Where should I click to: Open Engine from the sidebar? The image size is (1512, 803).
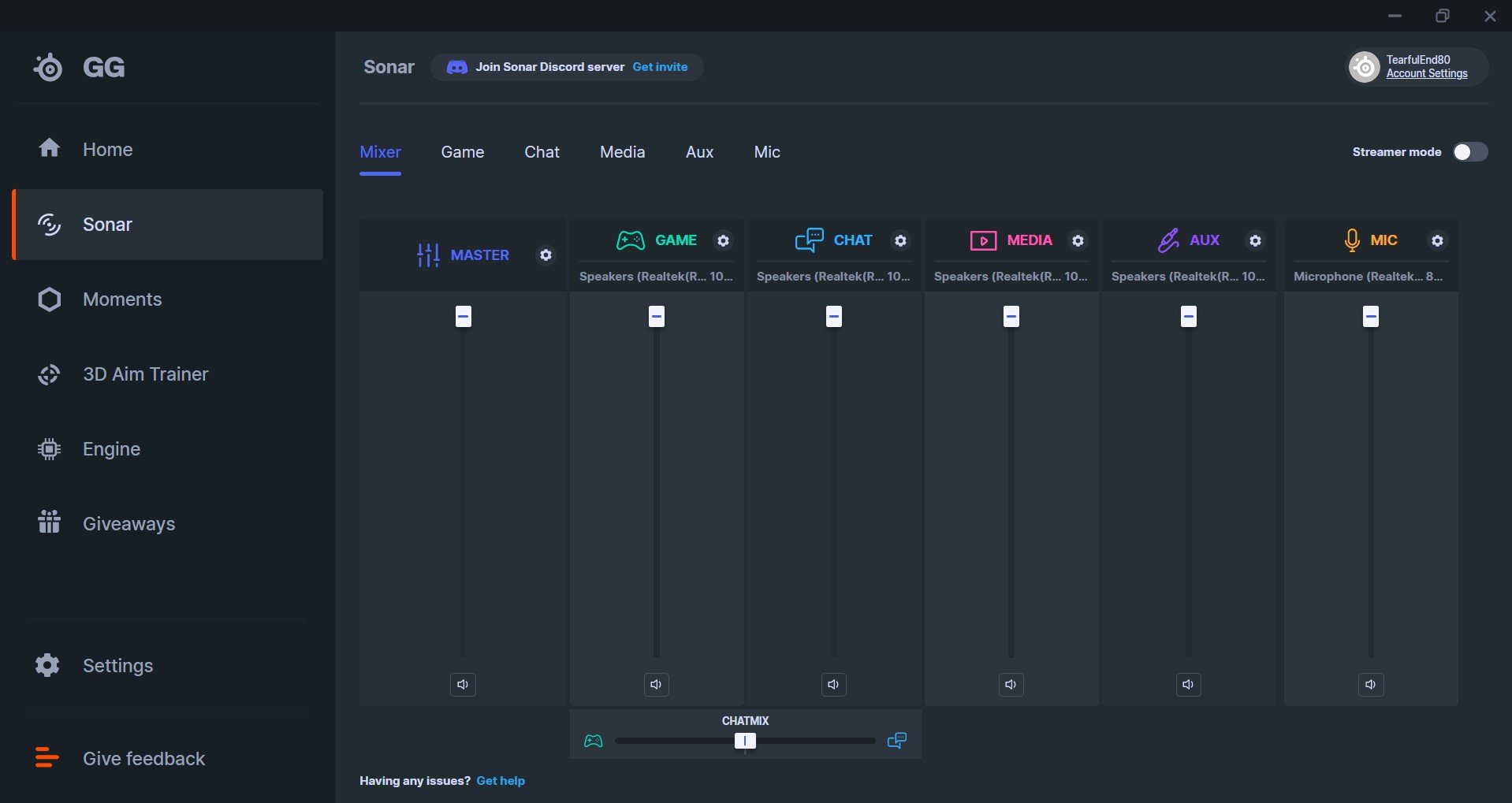[x=167, y=449]
